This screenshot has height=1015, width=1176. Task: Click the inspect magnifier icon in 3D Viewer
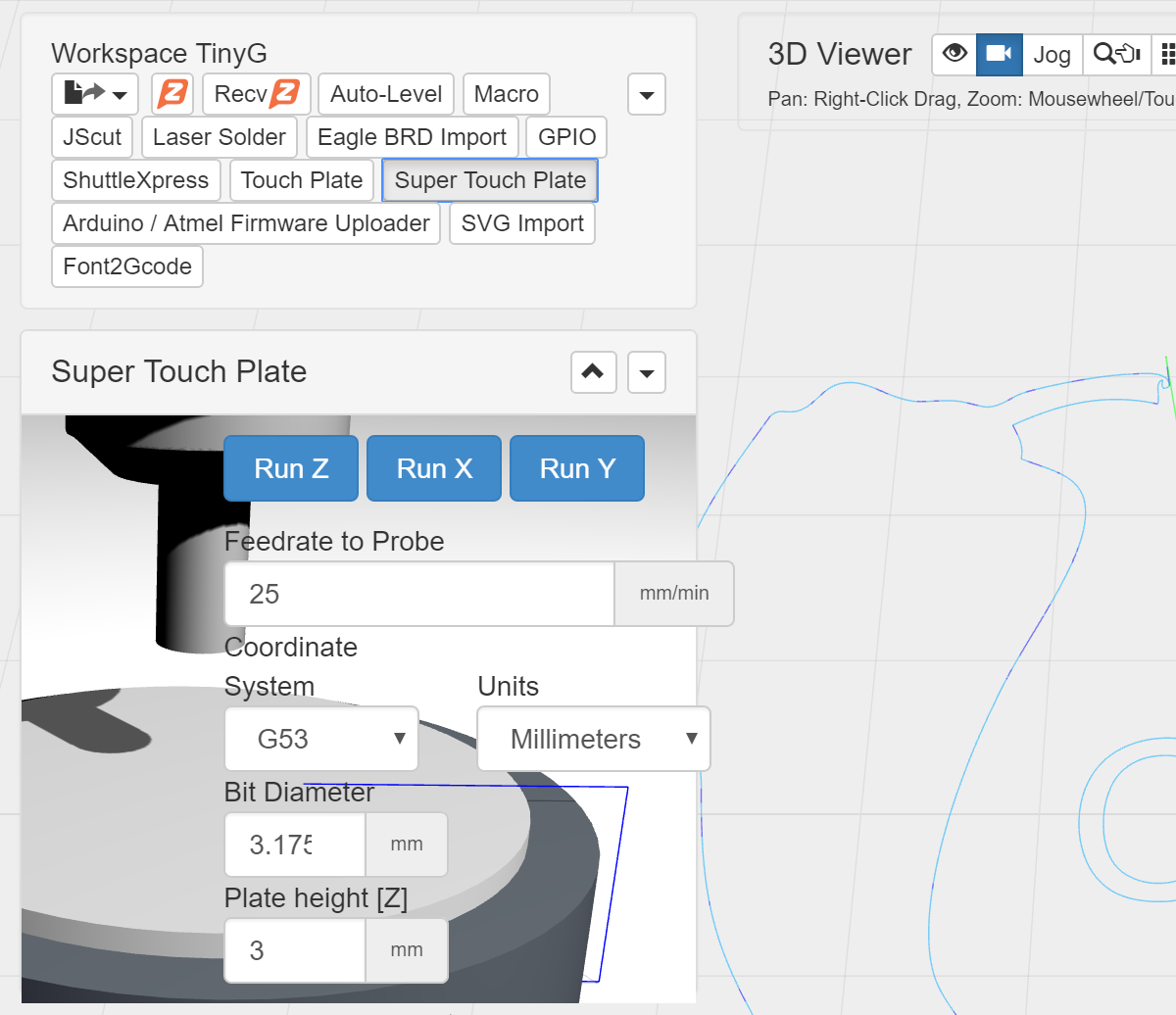[1116, 54]
